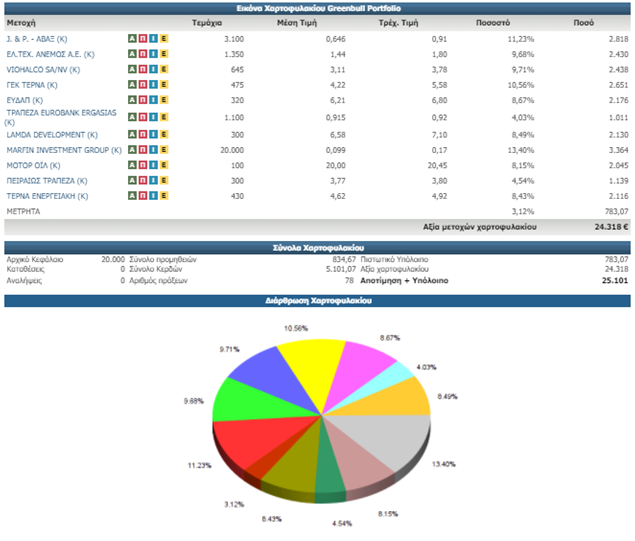Click green A icon for J. & P. - ΑΒΑΞ
The image size is (635, 541).
pos(132,37)
